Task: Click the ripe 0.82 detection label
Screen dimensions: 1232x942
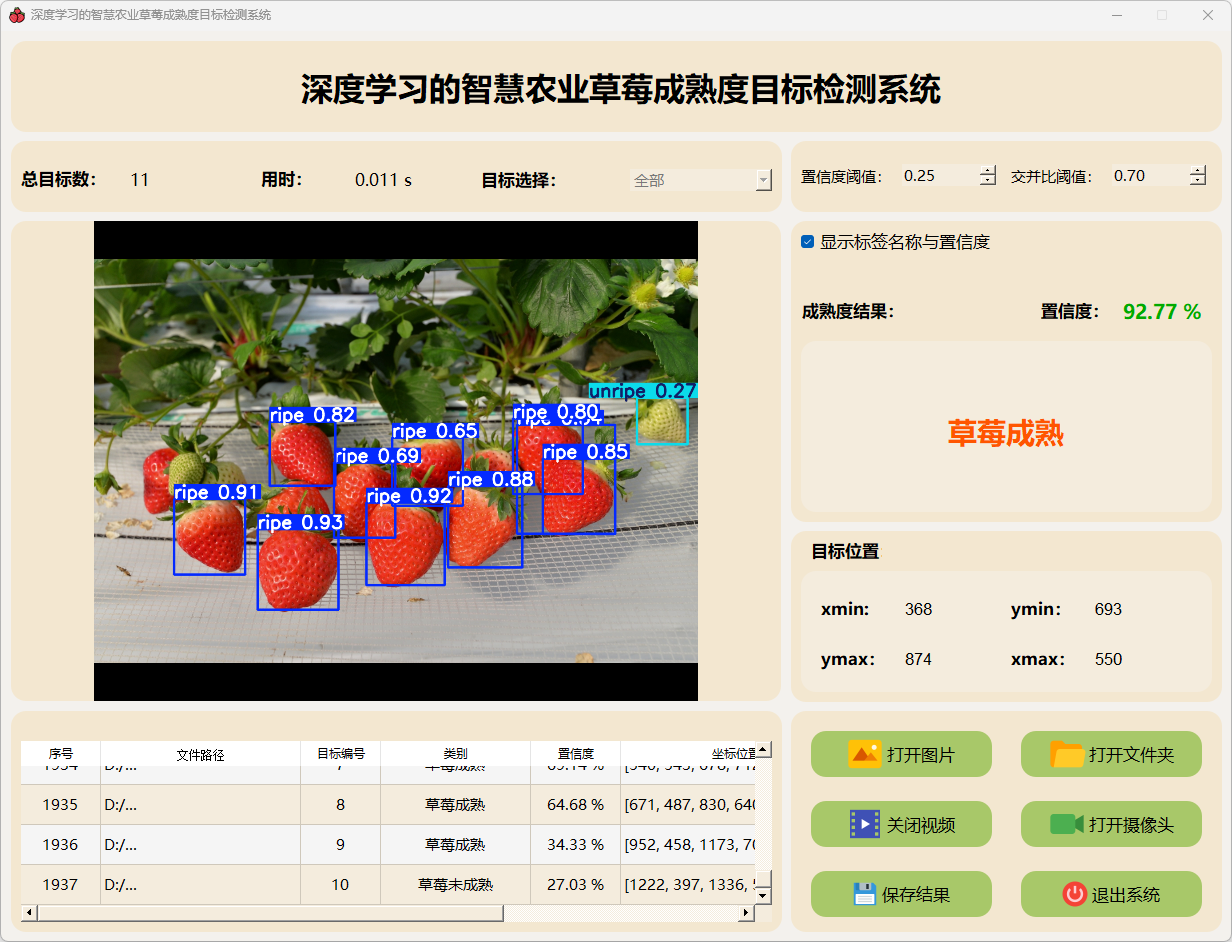Action: coord(313,415)
